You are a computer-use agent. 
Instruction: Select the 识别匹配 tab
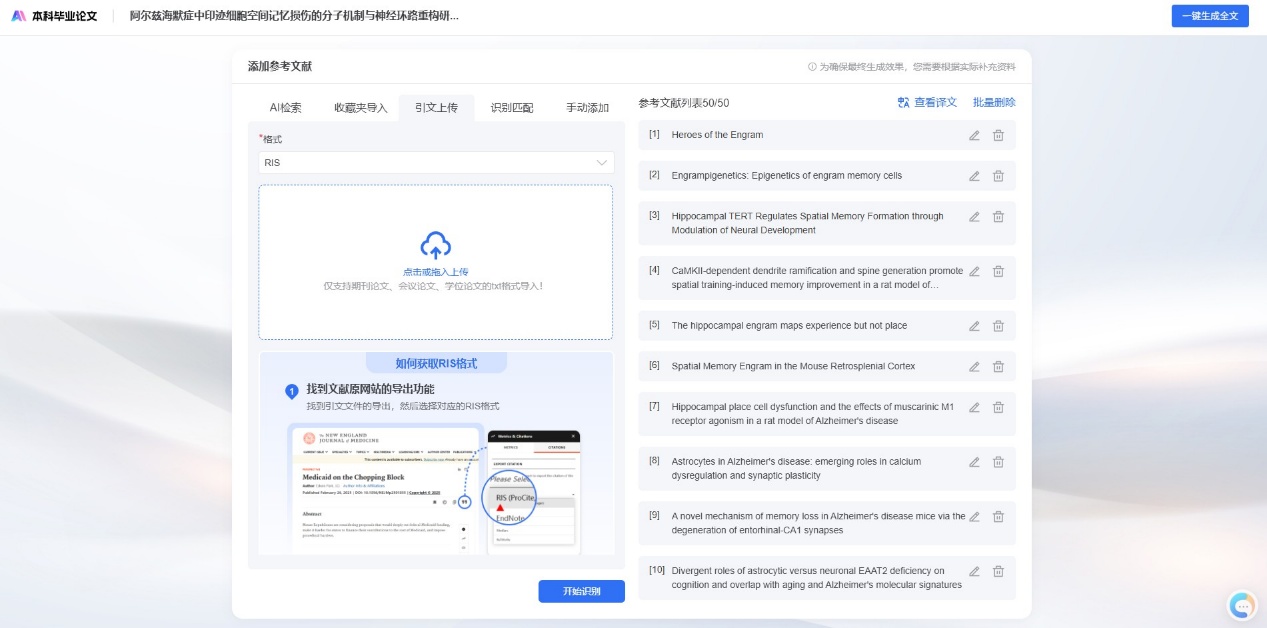(511, 108)
